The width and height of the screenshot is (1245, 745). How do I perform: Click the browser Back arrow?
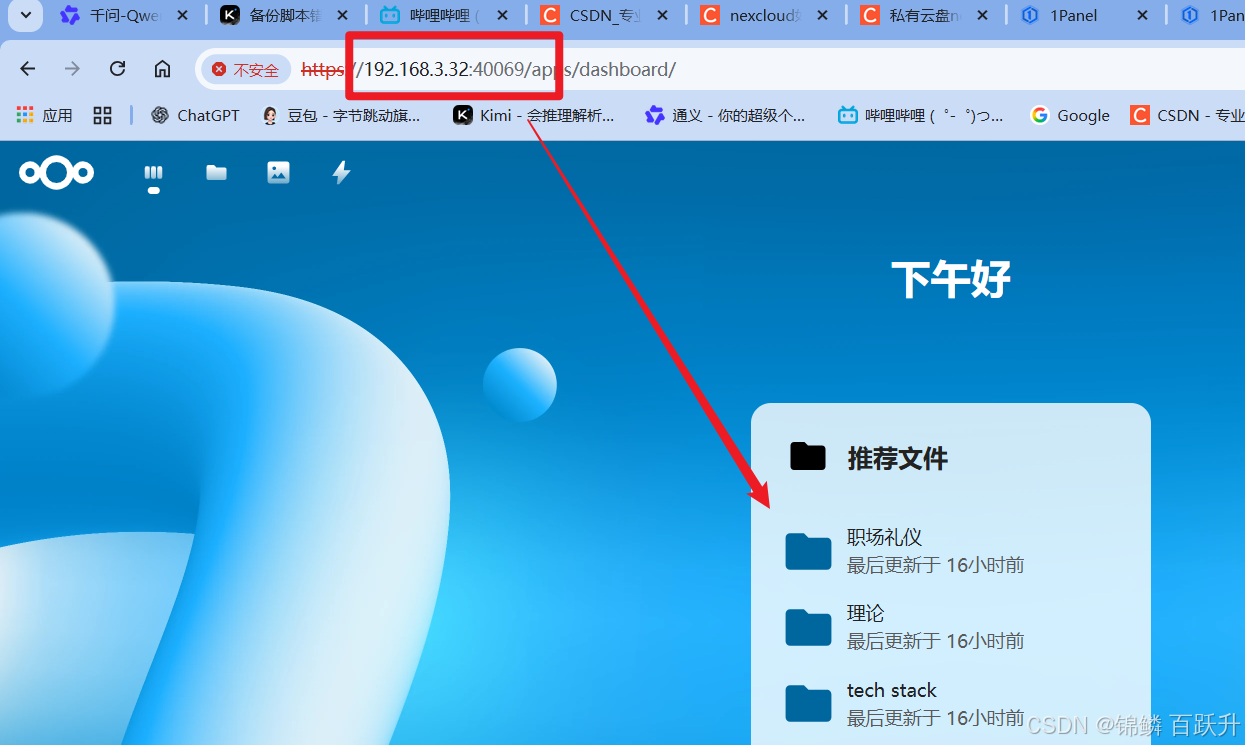(28, 69)
